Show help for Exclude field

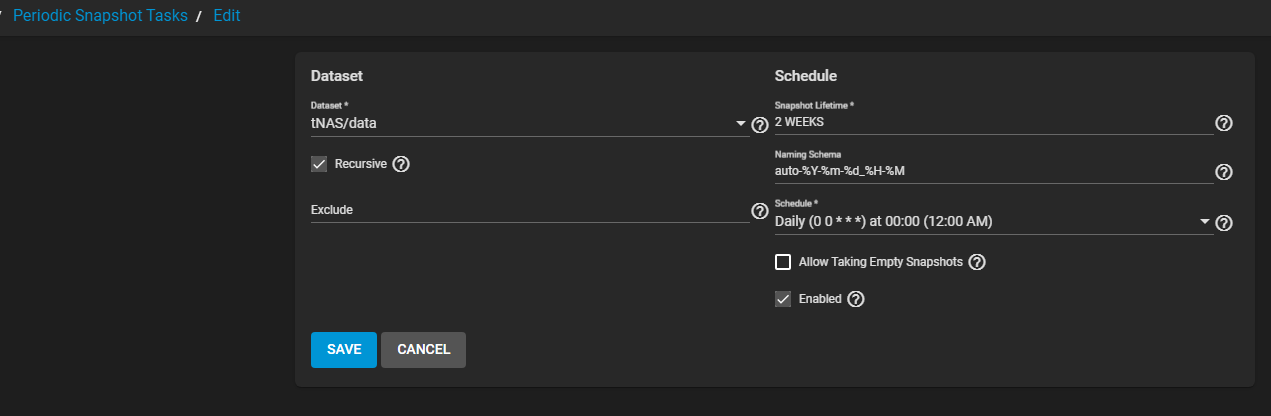759,211
